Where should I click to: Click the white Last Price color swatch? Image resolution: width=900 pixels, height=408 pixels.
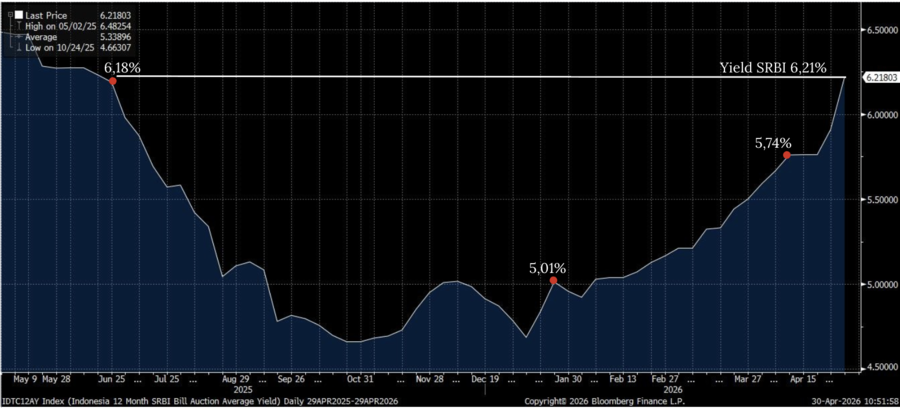(x=17, y=15)
